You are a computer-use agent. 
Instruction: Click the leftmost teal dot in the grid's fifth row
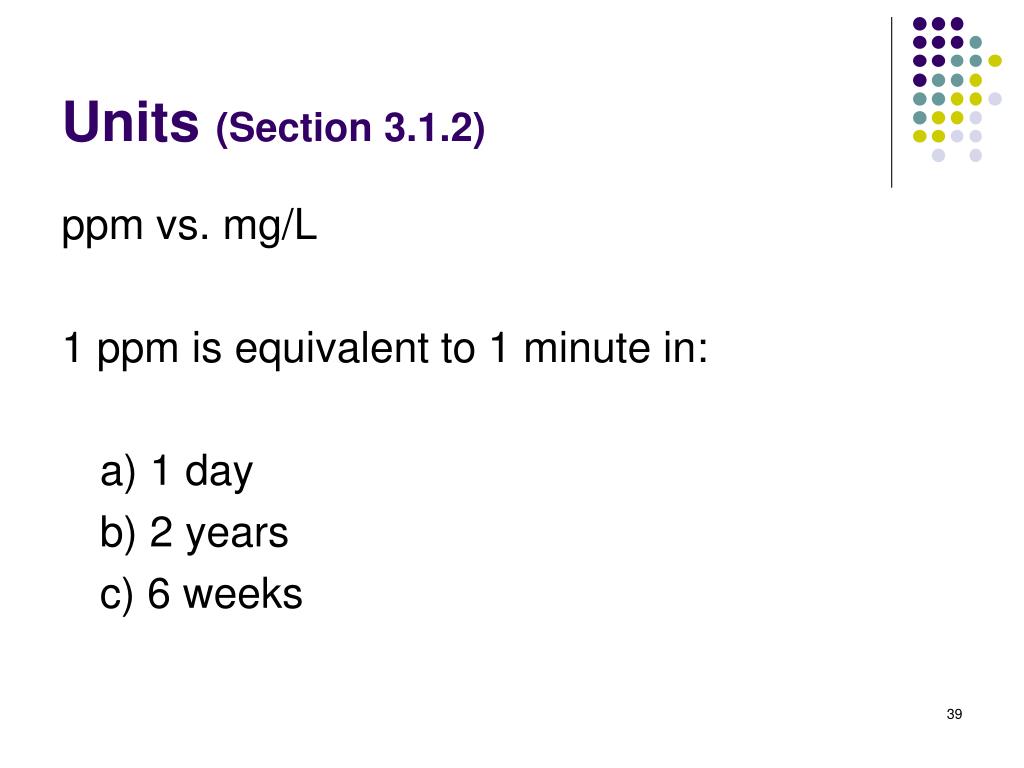pyautogui.click(x=919, y=98)
